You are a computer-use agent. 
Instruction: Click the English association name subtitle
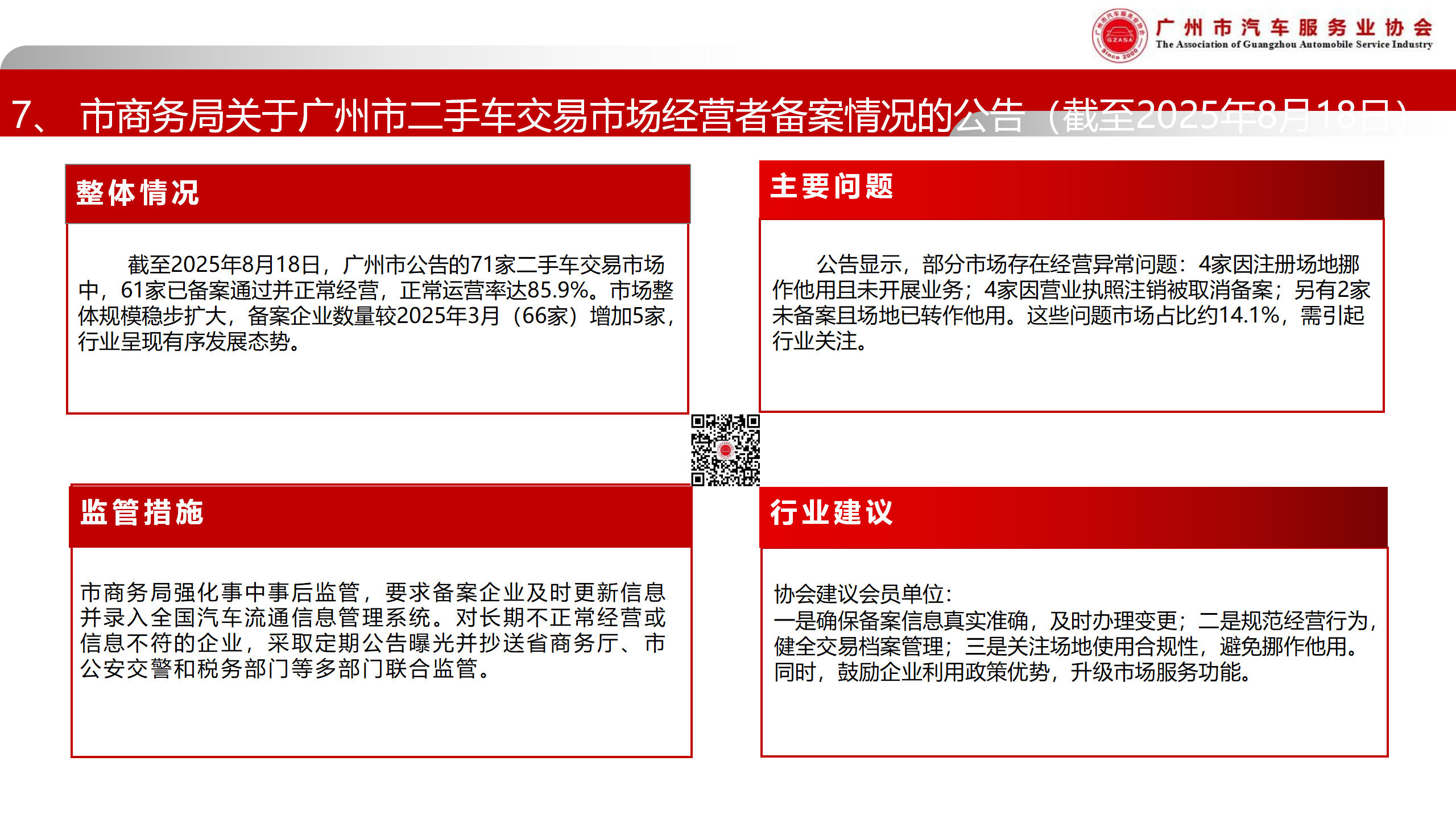1294,44
